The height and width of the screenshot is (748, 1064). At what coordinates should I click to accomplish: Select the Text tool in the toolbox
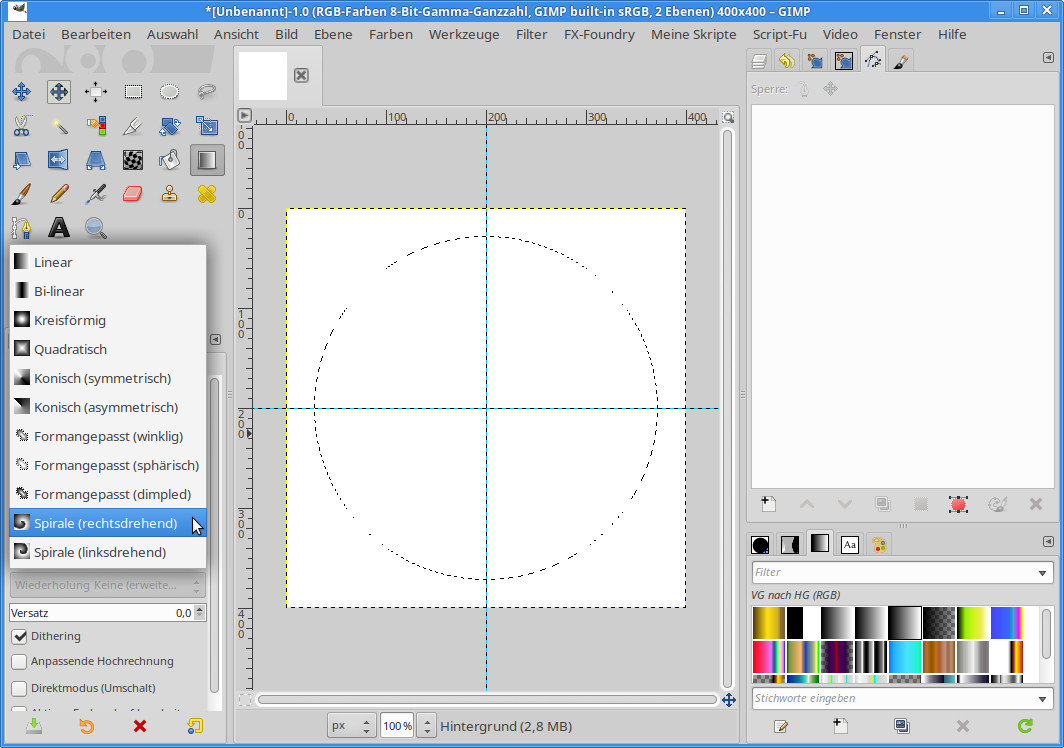click(x=59, y=228)
